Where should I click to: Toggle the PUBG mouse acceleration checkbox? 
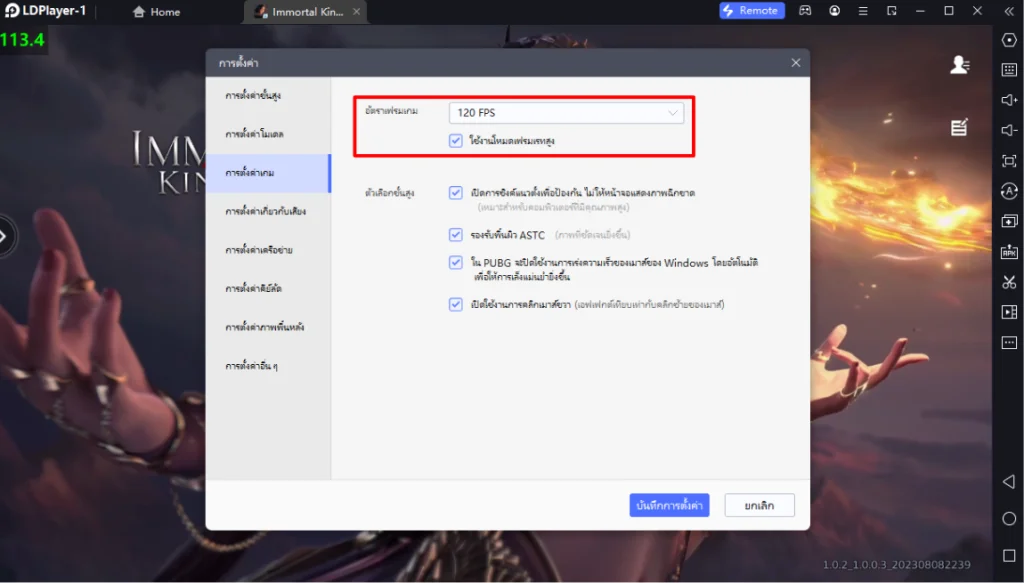tap(456, 262)
